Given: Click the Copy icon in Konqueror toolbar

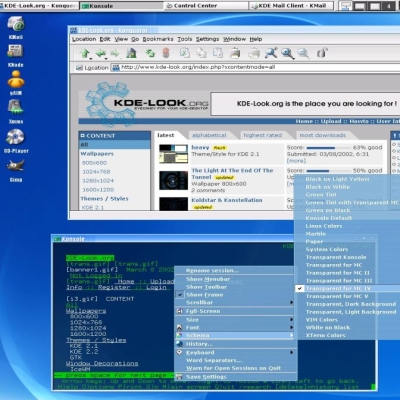Looking at the screenshot, I should (201, 53).
